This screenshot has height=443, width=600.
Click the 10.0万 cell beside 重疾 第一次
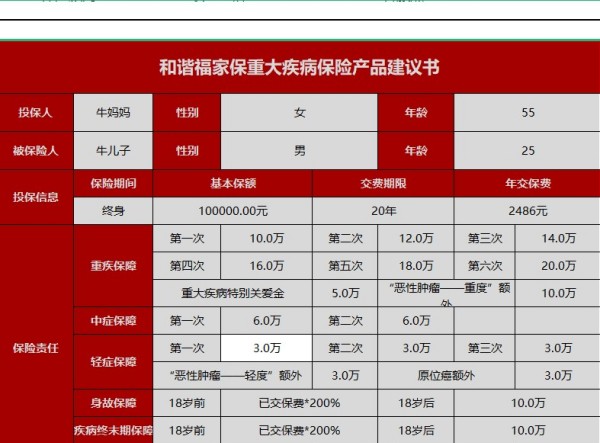tap(267, 238)
